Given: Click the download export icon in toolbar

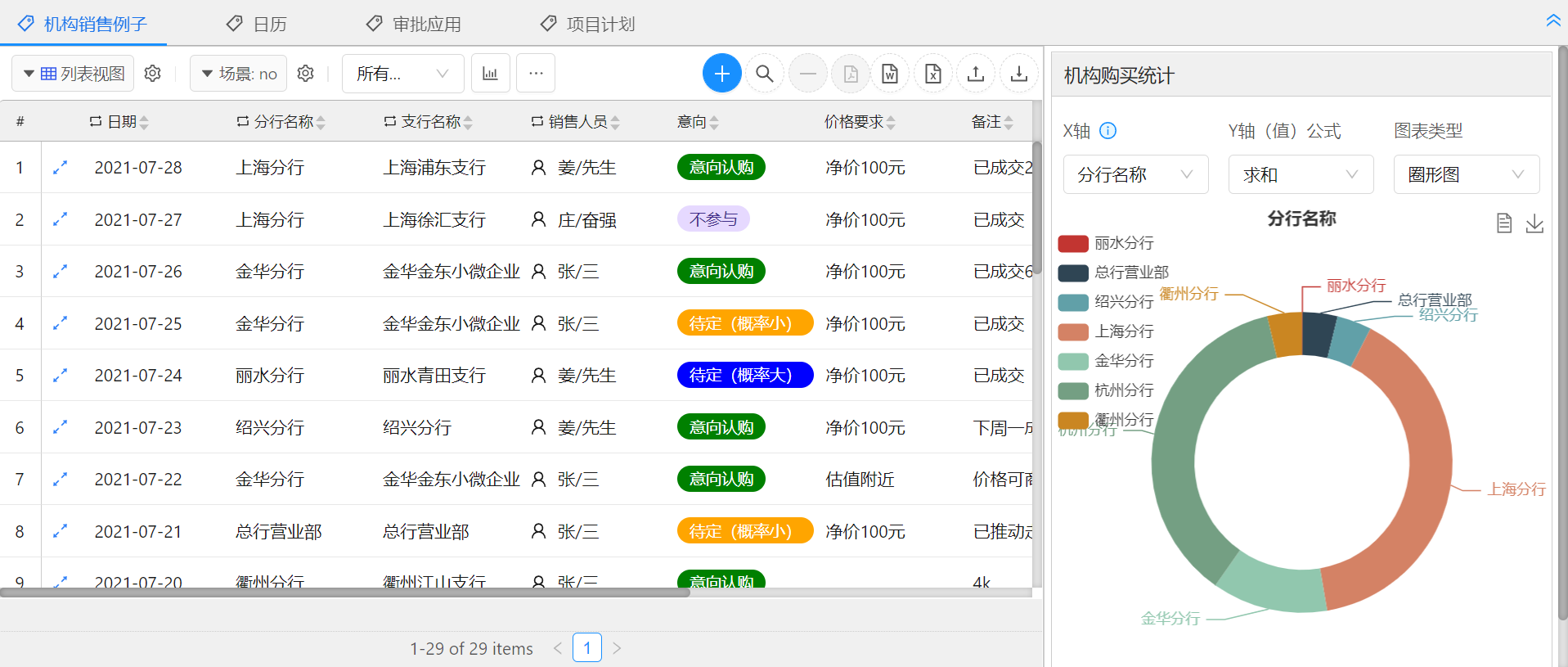Looking at the screenshot, I should coord(1019,74).
